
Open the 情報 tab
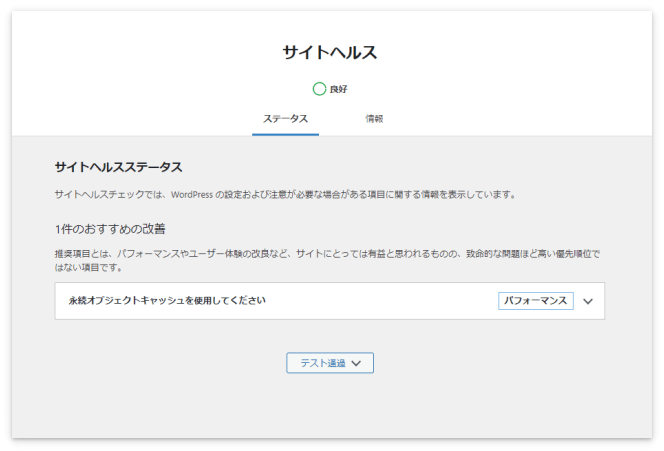[374, 119]
